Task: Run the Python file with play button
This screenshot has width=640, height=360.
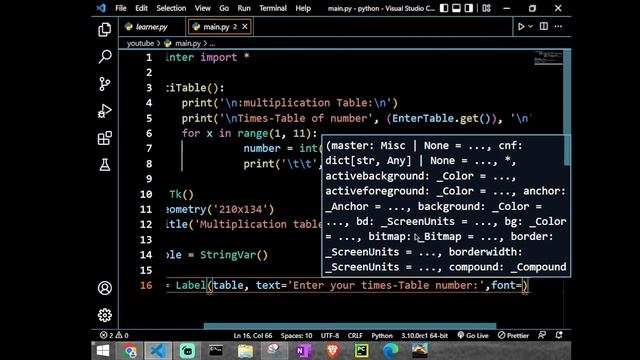Action: [521, 27]
